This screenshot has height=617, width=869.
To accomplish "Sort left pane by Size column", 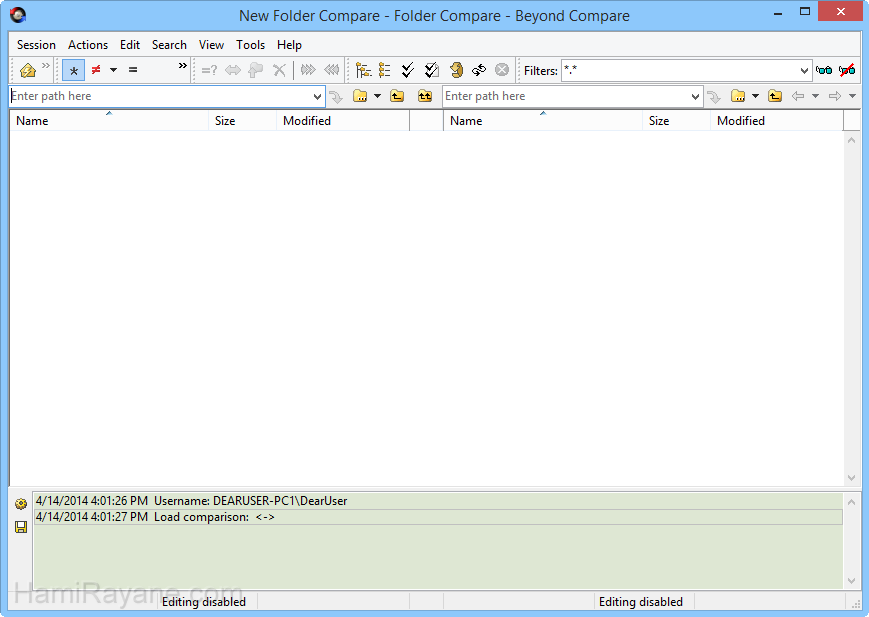I will pyautogui.click(x=242, y=121).
